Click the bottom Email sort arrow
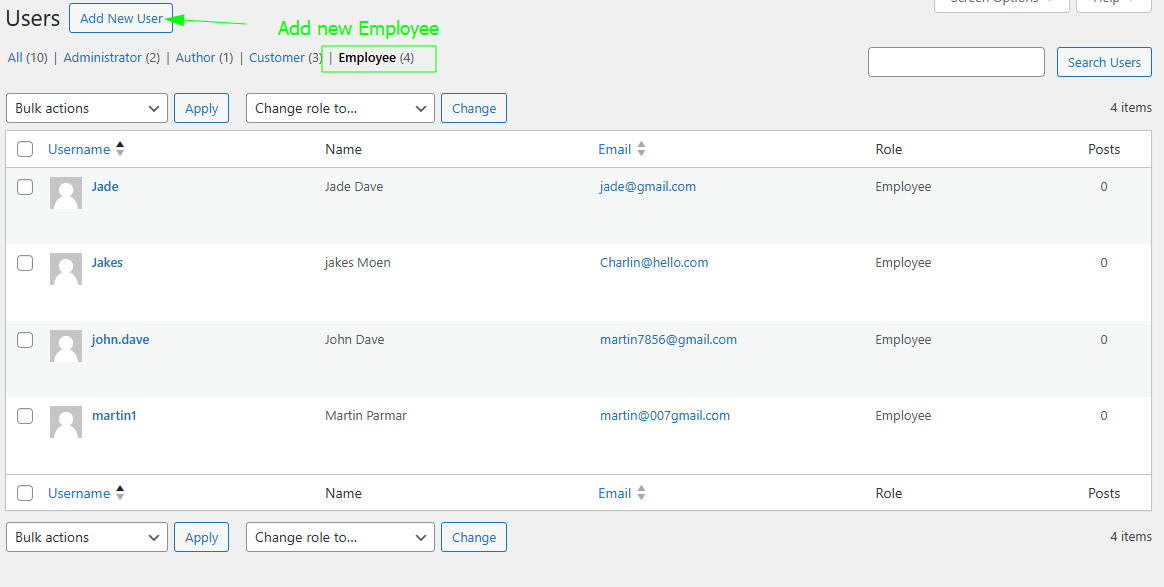Image resolution: width=1164 pixels, height=587 pixels. [641, 492]
